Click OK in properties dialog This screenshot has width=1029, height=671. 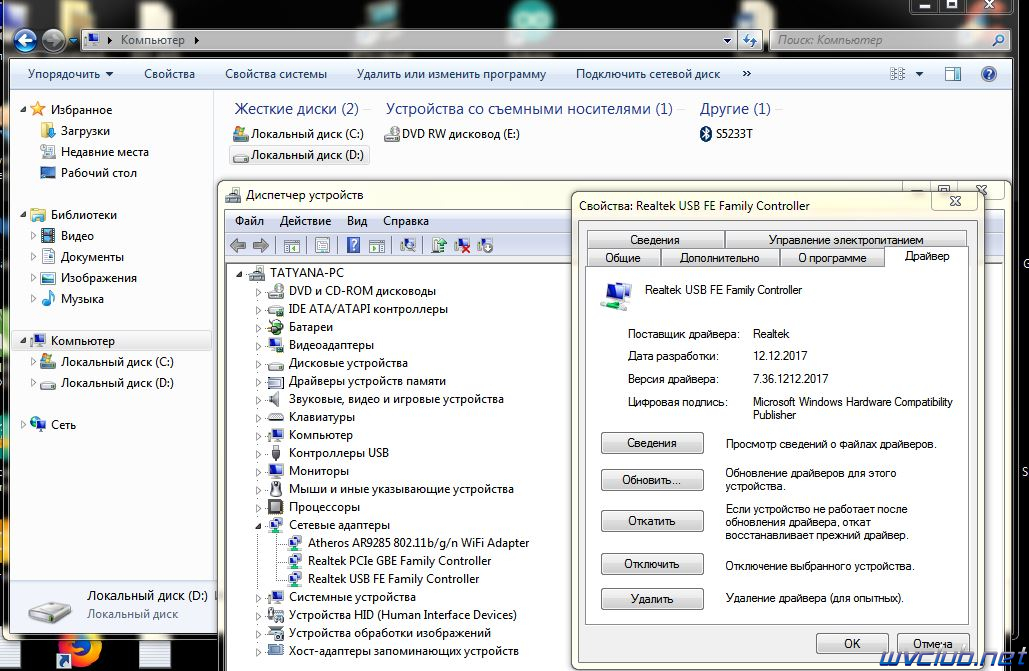852,643
